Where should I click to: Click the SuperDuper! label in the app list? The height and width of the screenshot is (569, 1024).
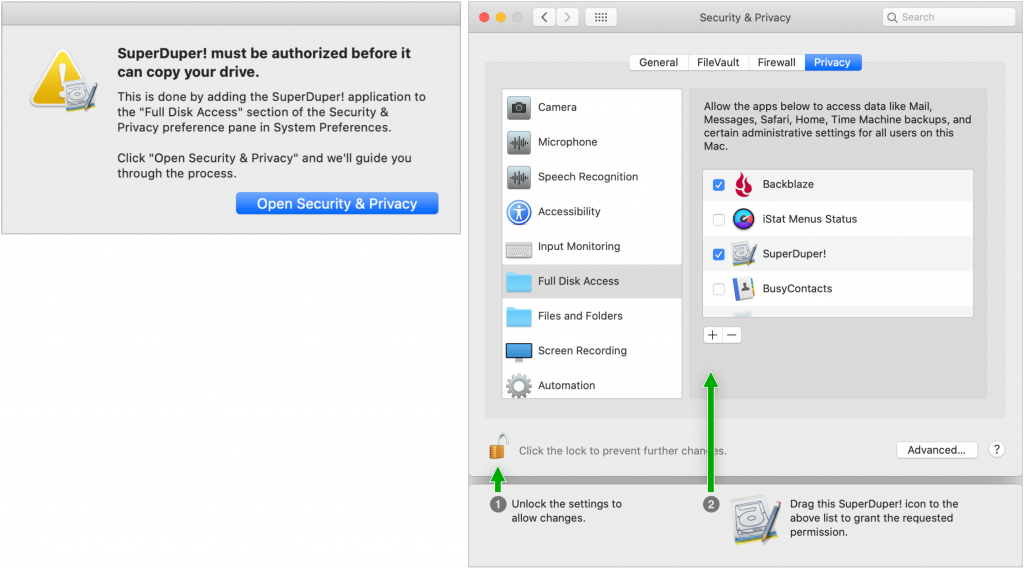[794, 253]
